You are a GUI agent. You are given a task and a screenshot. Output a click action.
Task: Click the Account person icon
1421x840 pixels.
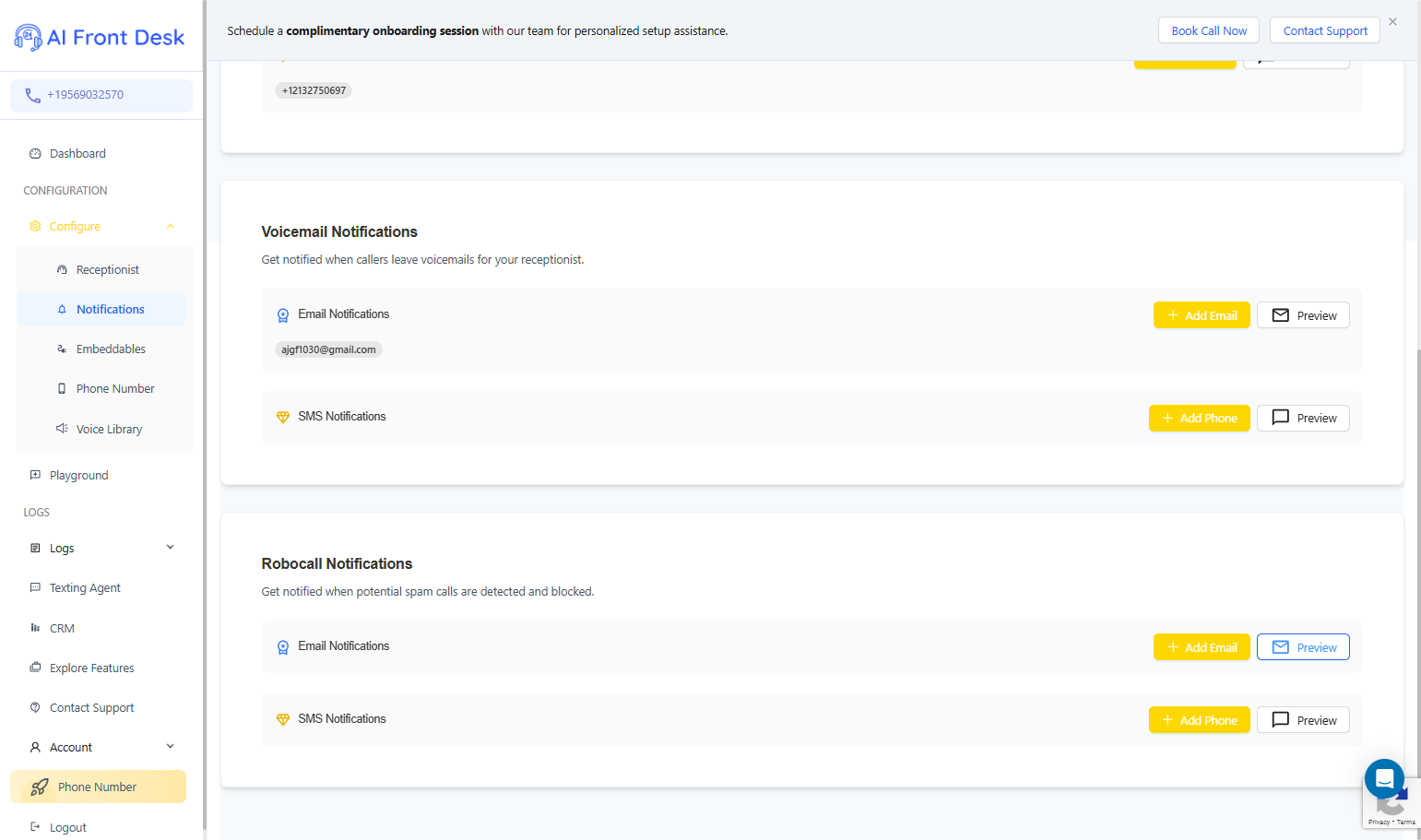point(35,748)
